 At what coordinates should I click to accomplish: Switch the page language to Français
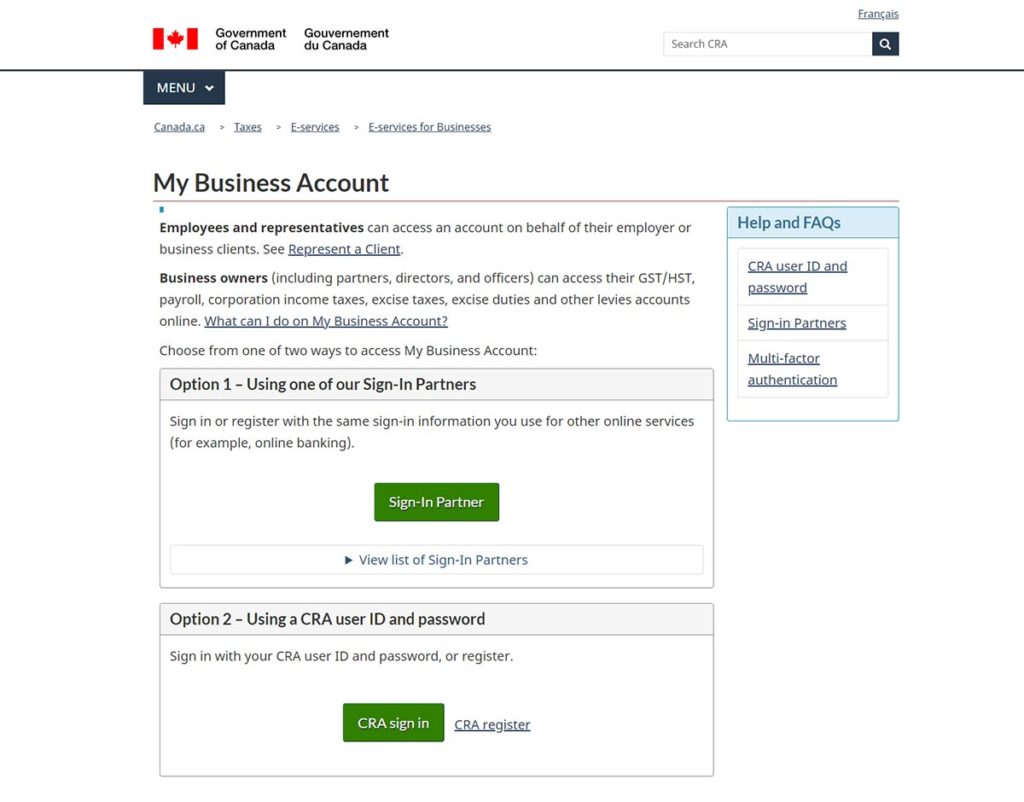(877, 13)
